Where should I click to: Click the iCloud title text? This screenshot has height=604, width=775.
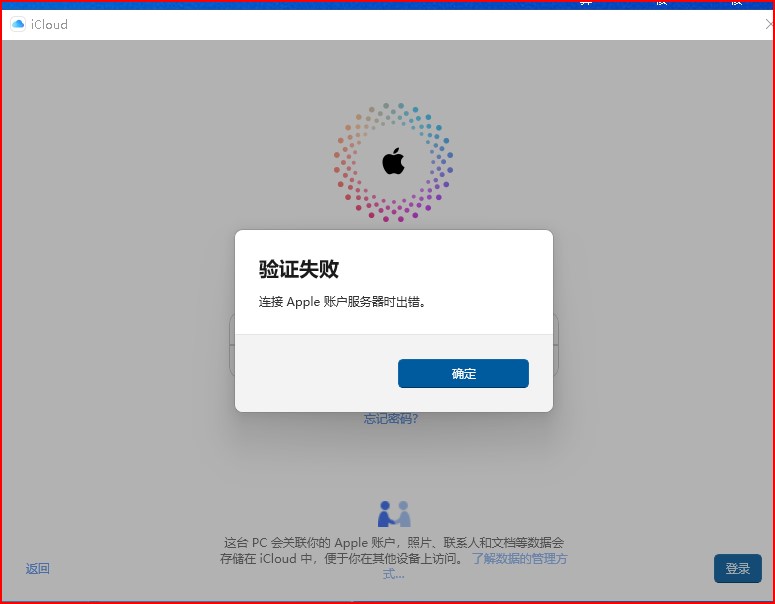click(49, 25)
